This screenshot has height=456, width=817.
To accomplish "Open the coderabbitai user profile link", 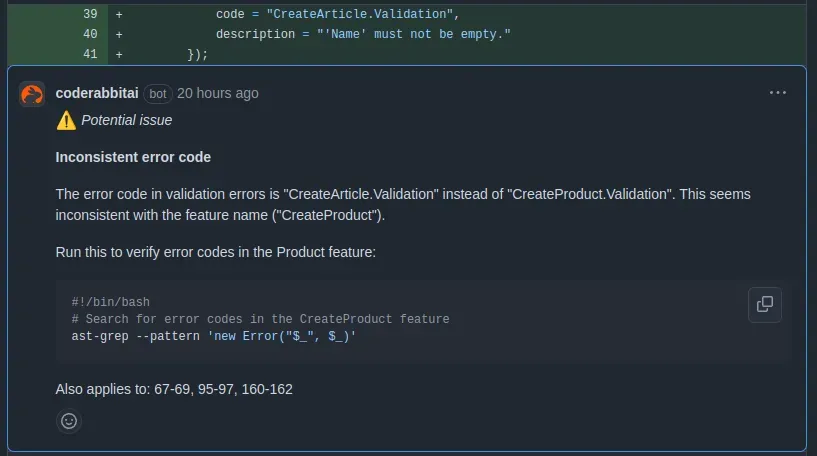I will pyautogui.click(x=98, y=93).
